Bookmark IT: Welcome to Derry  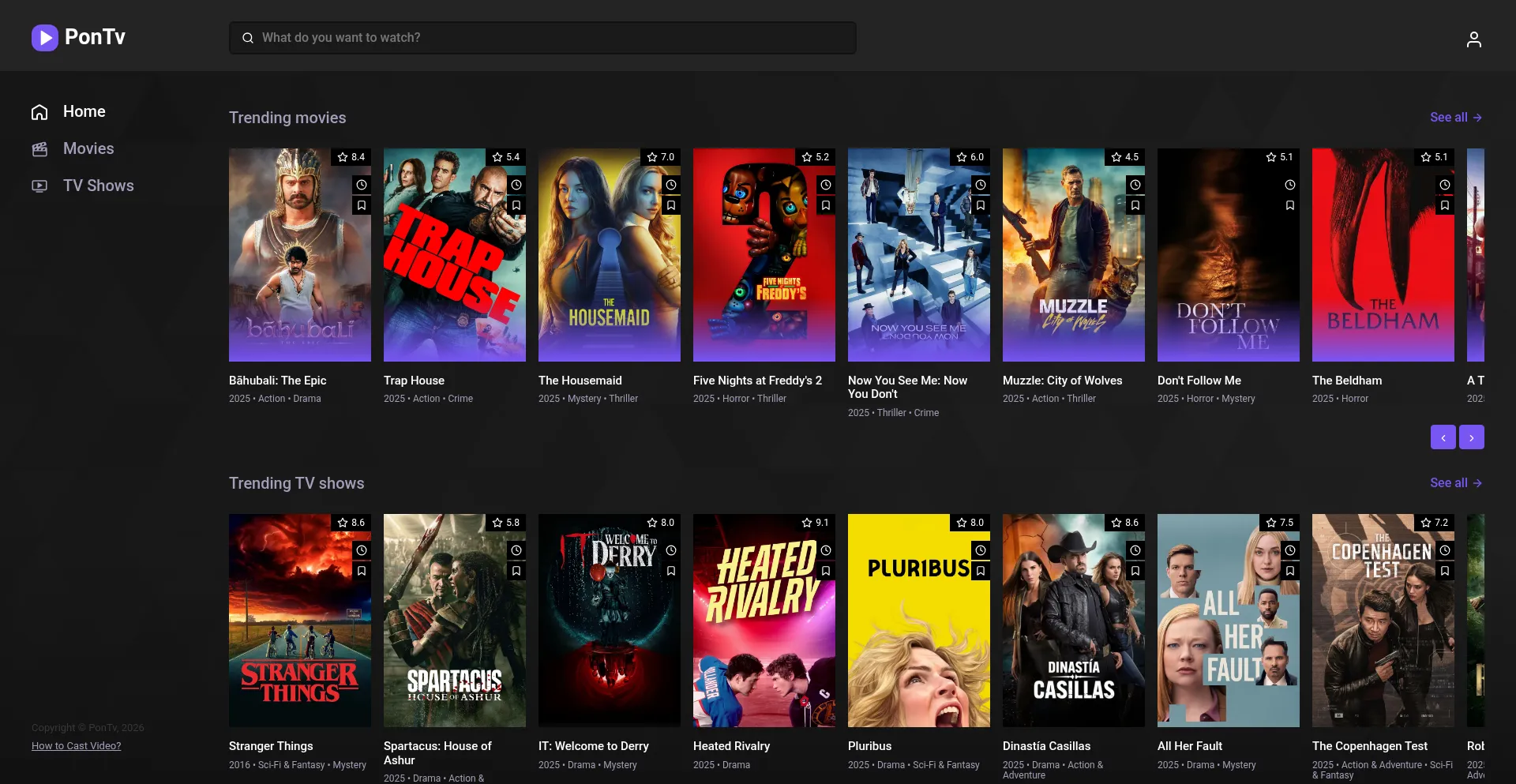point(671,571)
